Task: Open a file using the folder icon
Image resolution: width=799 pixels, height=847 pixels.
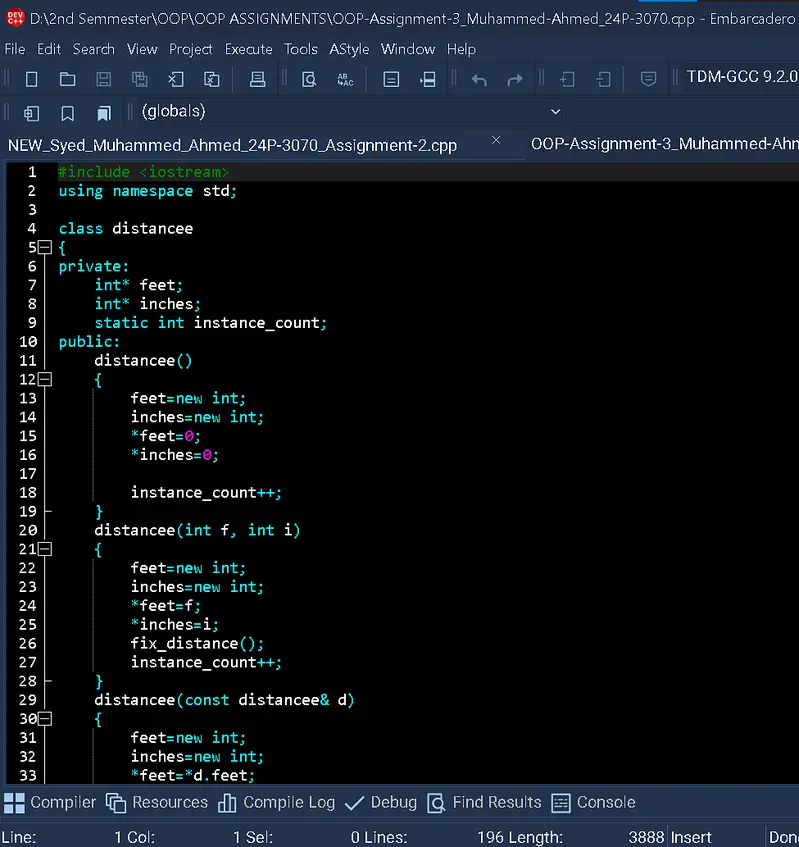Action: (x=67, y=79)
